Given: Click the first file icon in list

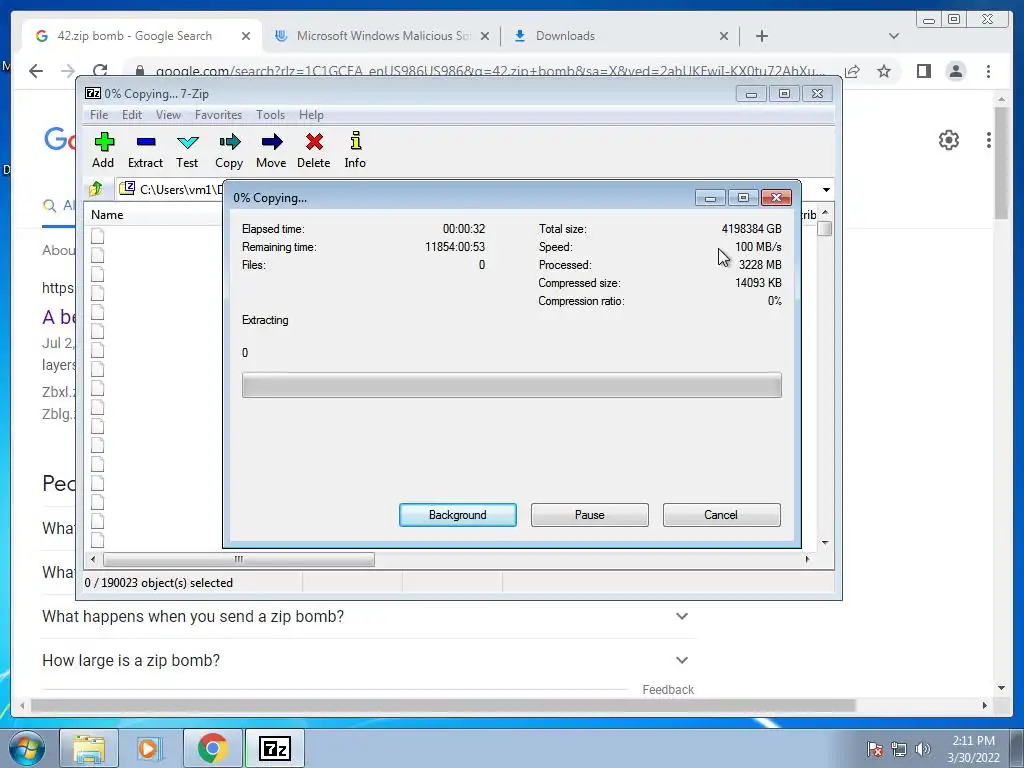Looking at the screenshot, I should (x=98, y=236).
